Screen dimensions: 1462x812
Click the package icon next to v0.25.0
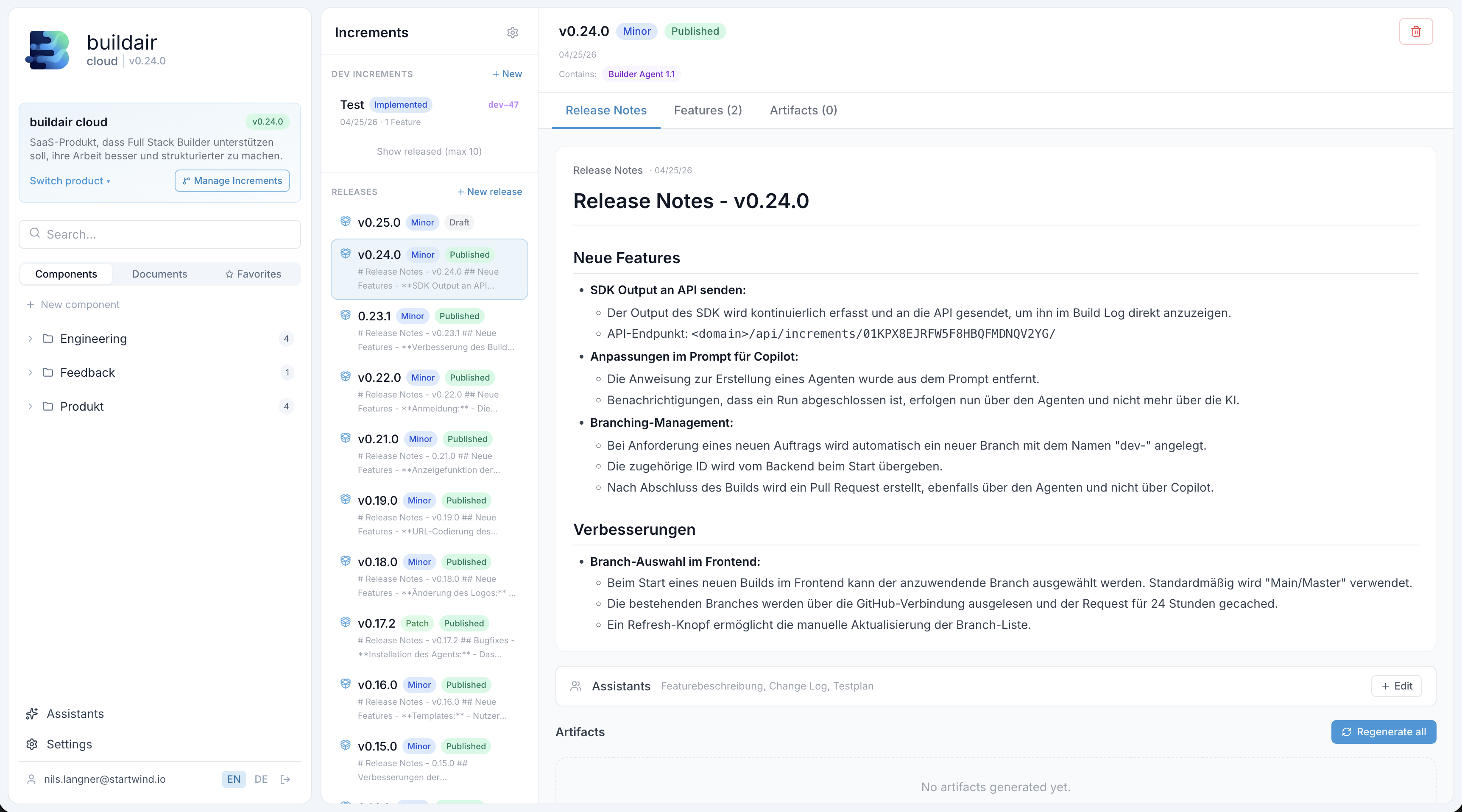coord(346,222)
